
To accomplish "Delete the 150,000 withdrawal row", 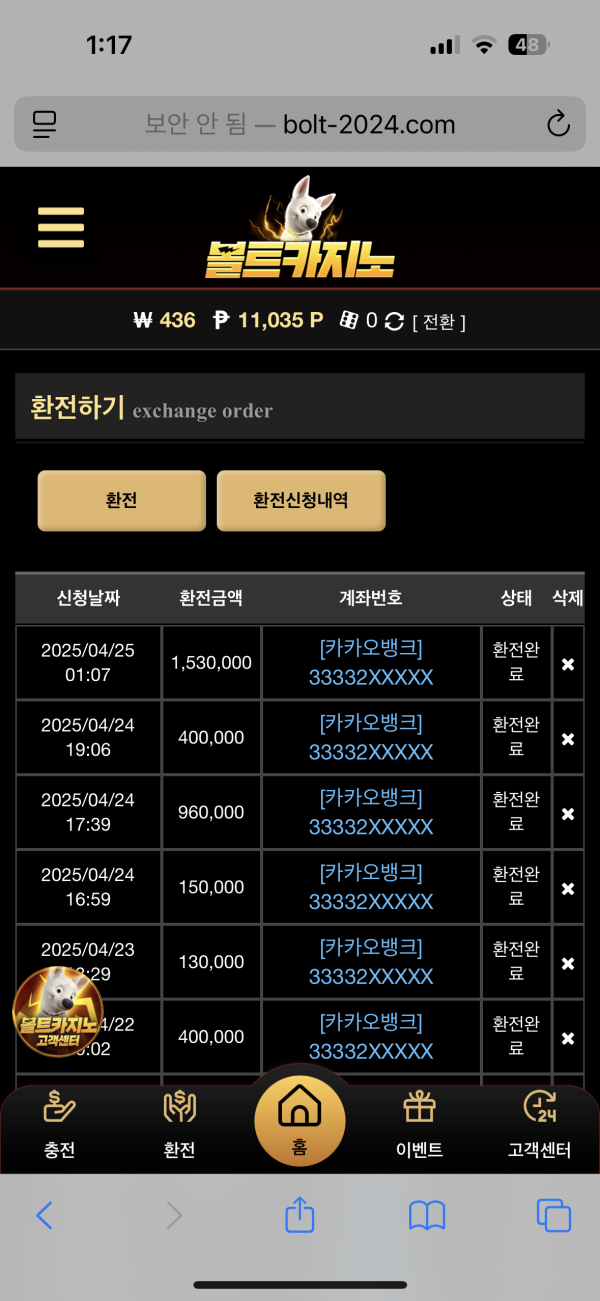I will tap(568, 889).
